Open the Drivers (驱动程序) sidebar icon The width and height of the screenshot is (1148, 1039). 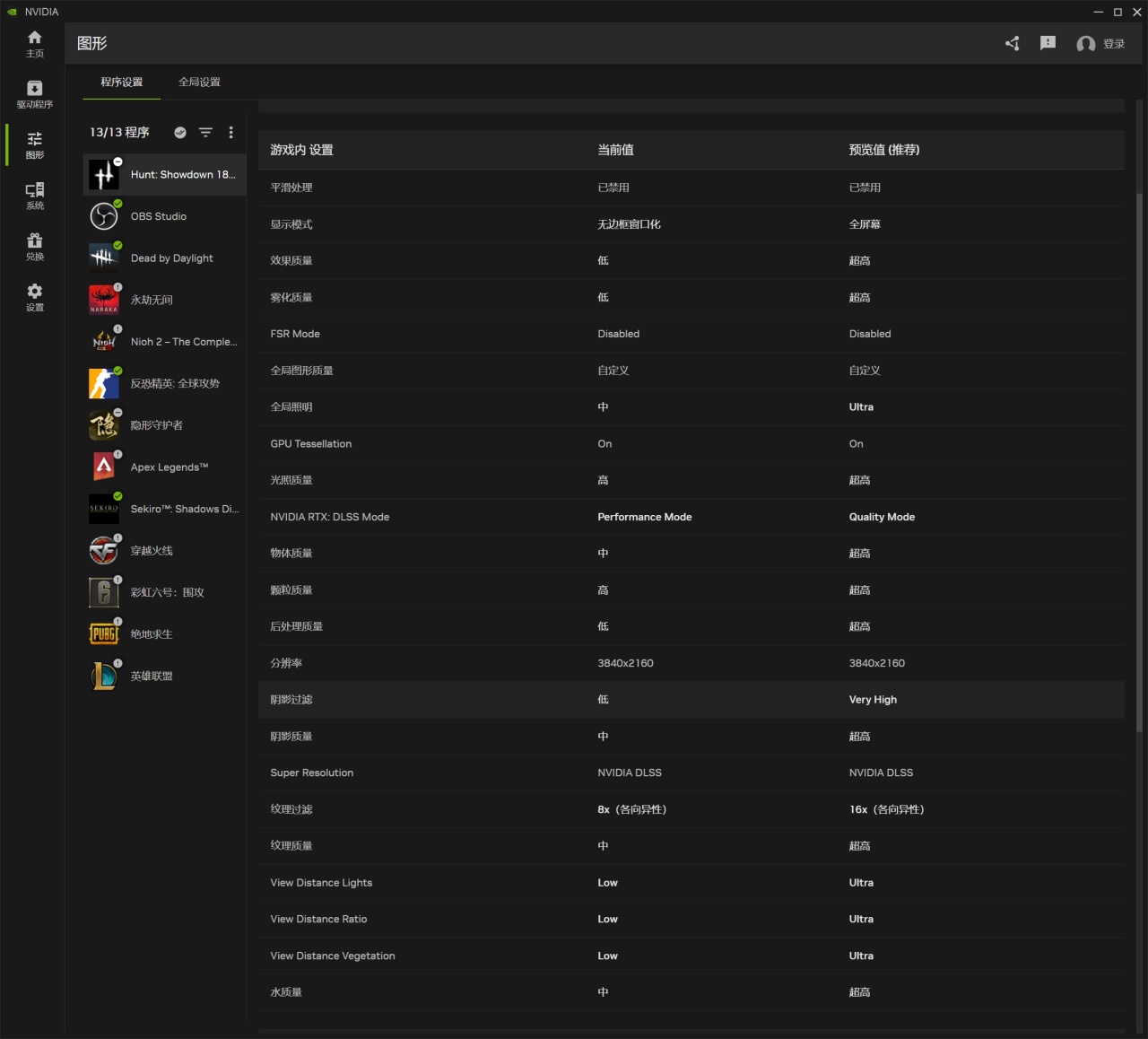coord(34,88)
